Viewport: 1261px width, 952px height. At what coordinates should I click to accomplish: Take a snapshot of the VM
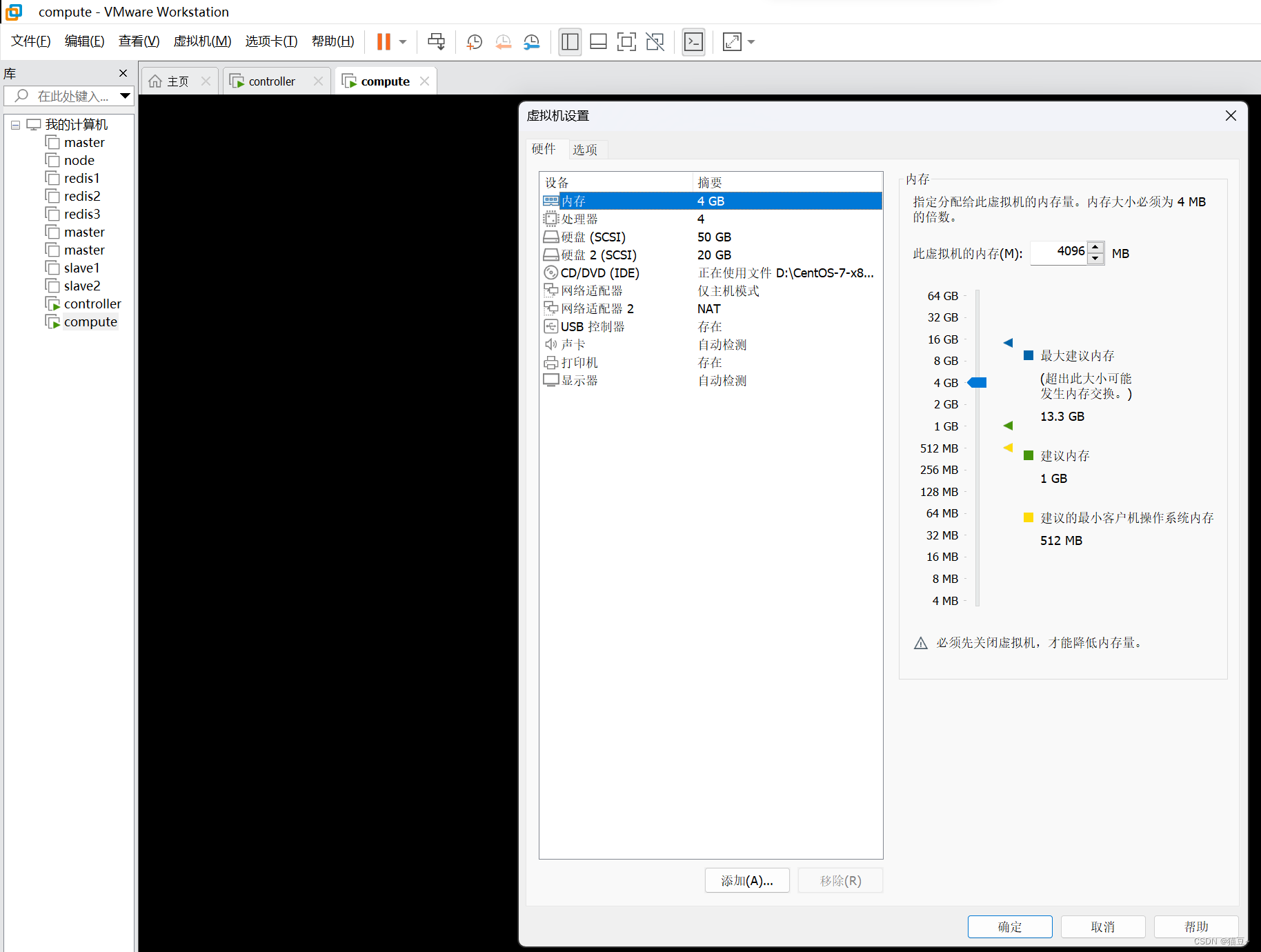point(473,41)
